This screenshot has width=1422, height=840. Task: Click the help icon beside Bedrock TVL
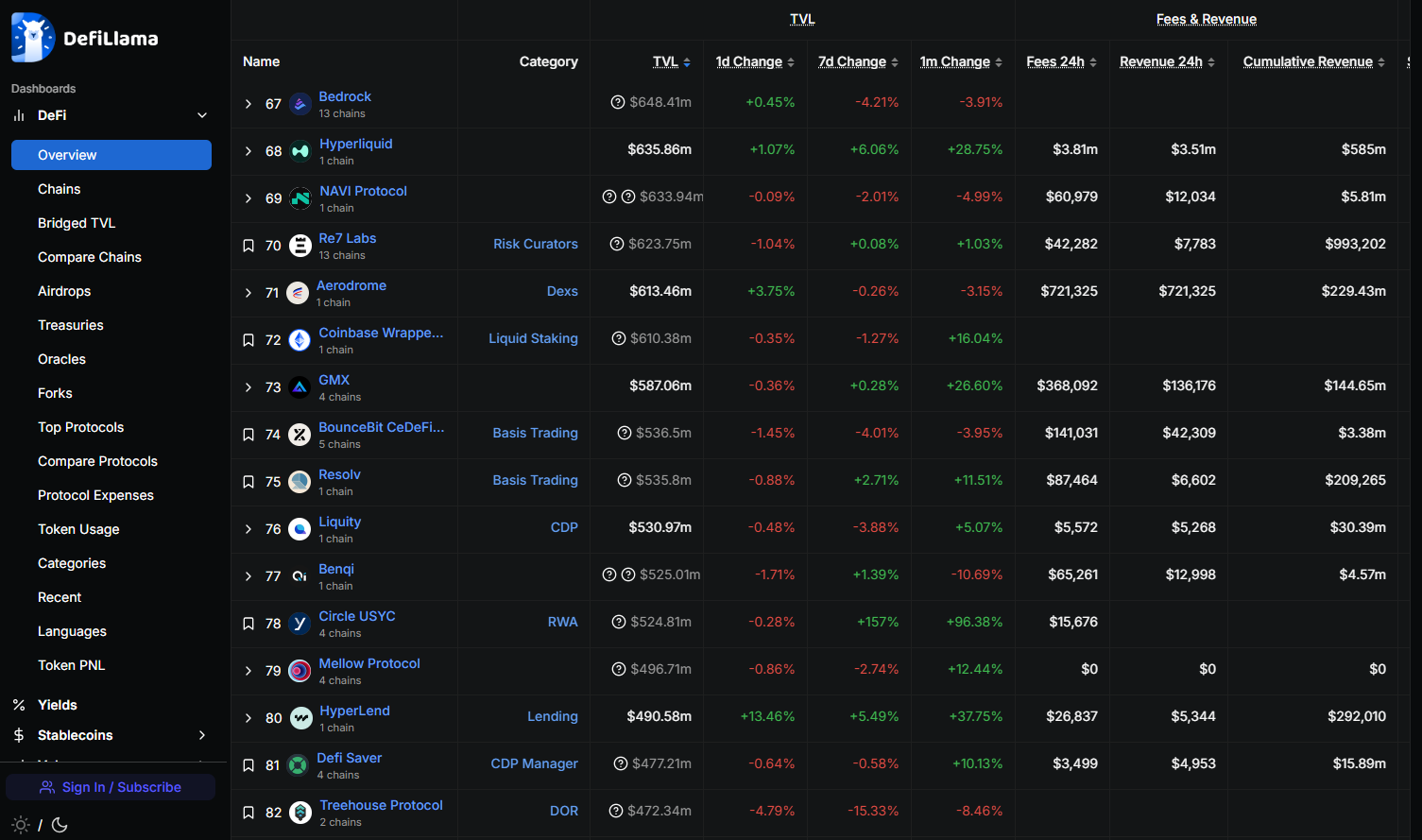pos(618,102)
